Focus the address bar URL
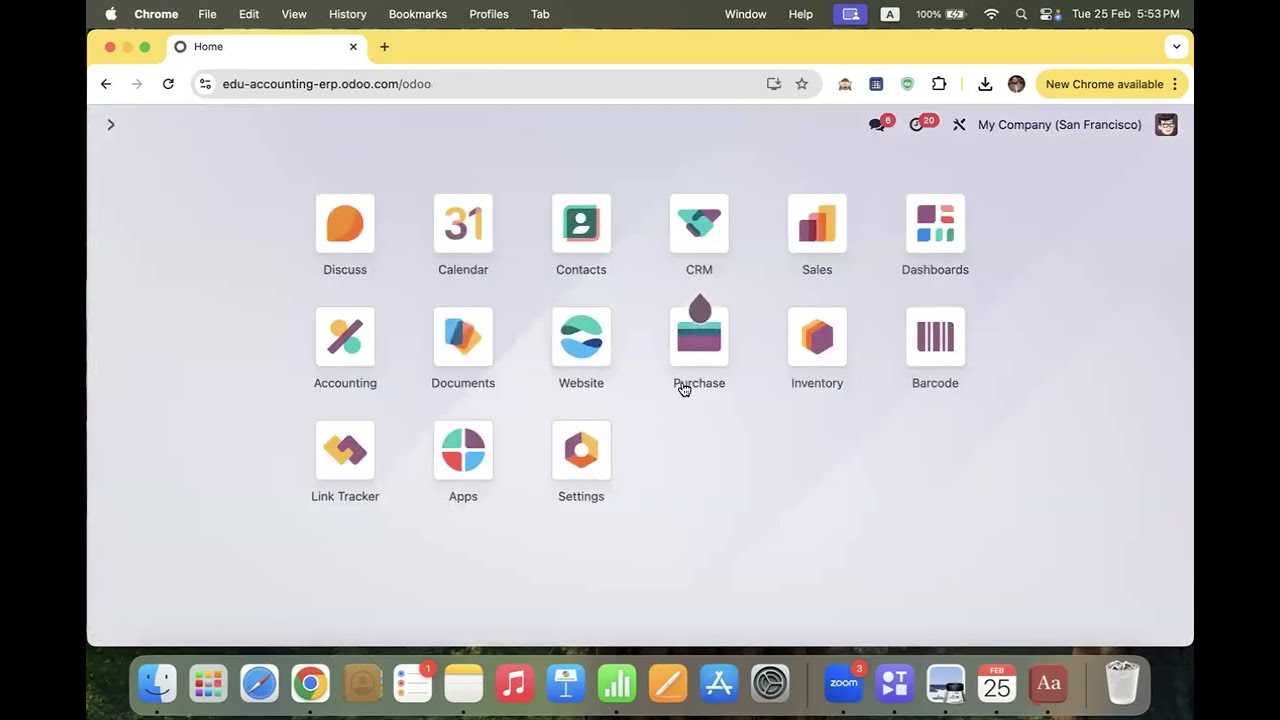This screenshot has height=720, width=1280. (326, 84)
